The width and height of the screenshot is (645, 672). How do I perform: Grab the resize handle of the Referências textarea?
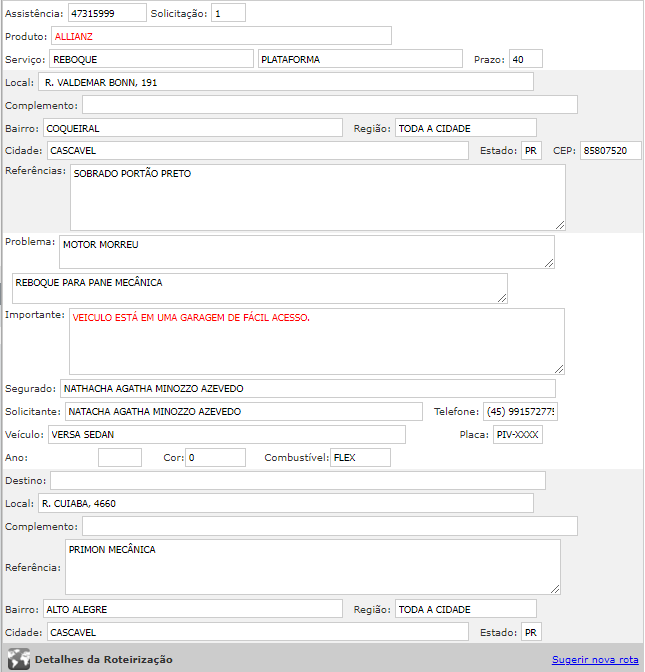pos(560,225)
